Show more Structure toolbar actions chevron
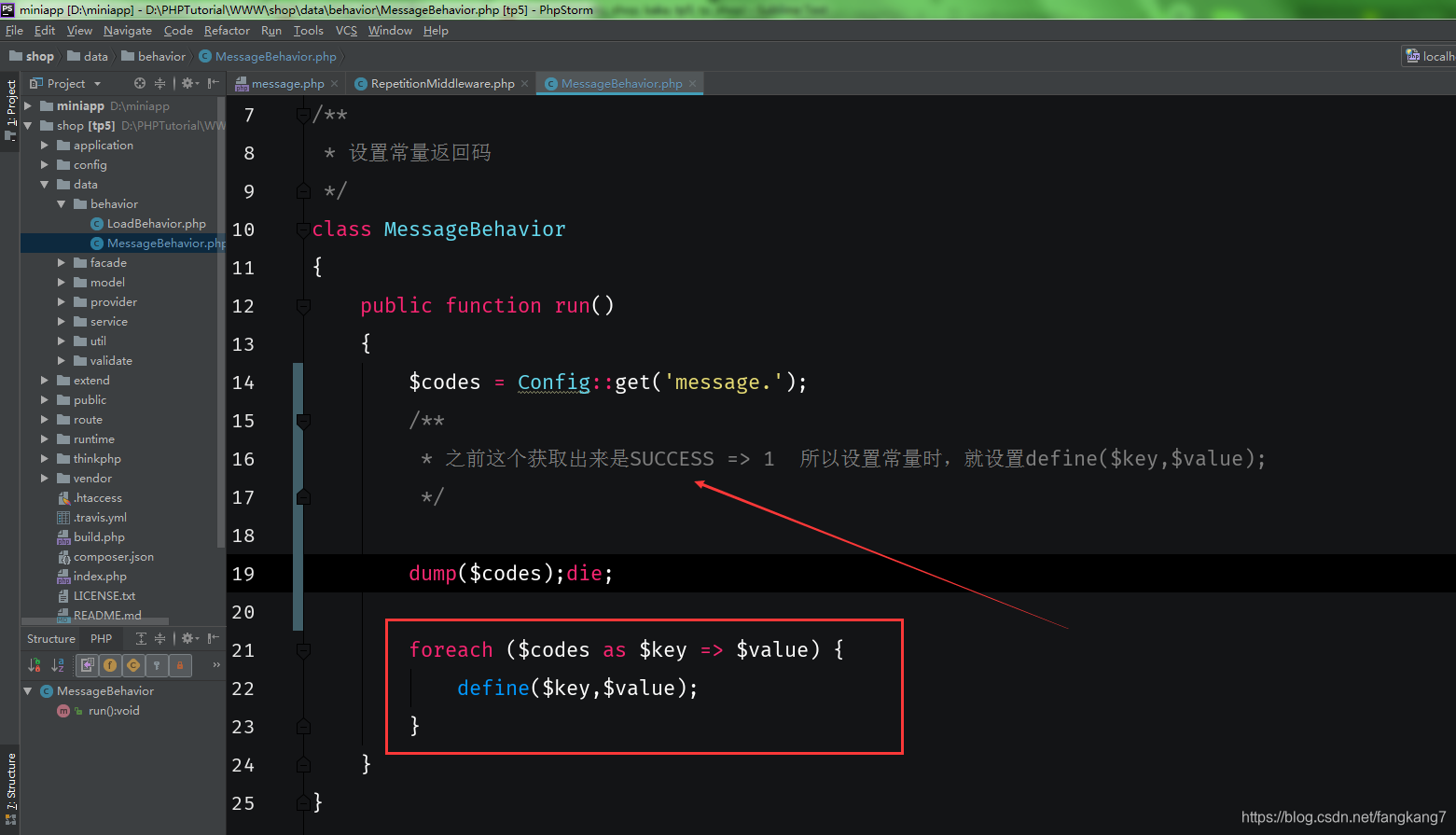The height and width of the screenshot is (835, 1456). click(x=216, y=665)
